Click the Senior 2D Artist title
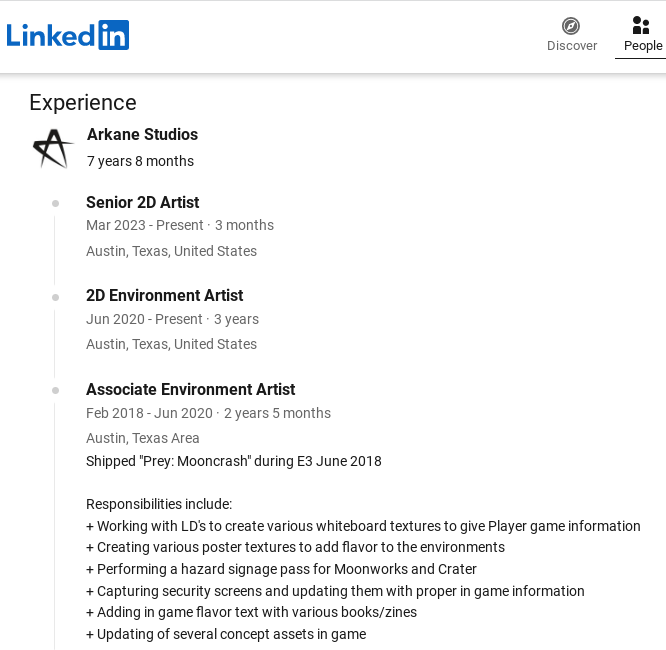 (142, 202)
